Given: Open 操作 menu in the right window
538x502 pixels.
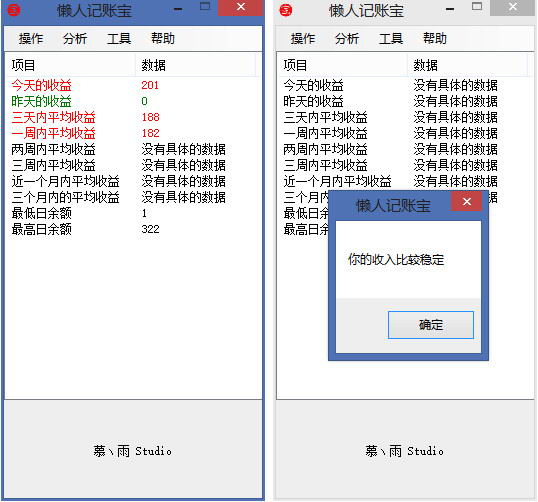Looking at the screenshot, I should coord(303,38).
